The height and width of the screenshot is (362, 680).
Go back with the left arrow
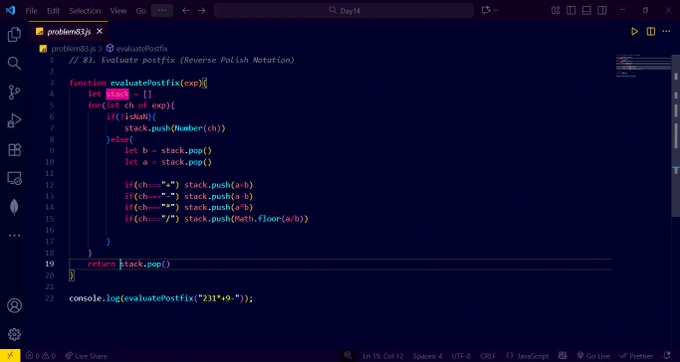coord(186,10)
